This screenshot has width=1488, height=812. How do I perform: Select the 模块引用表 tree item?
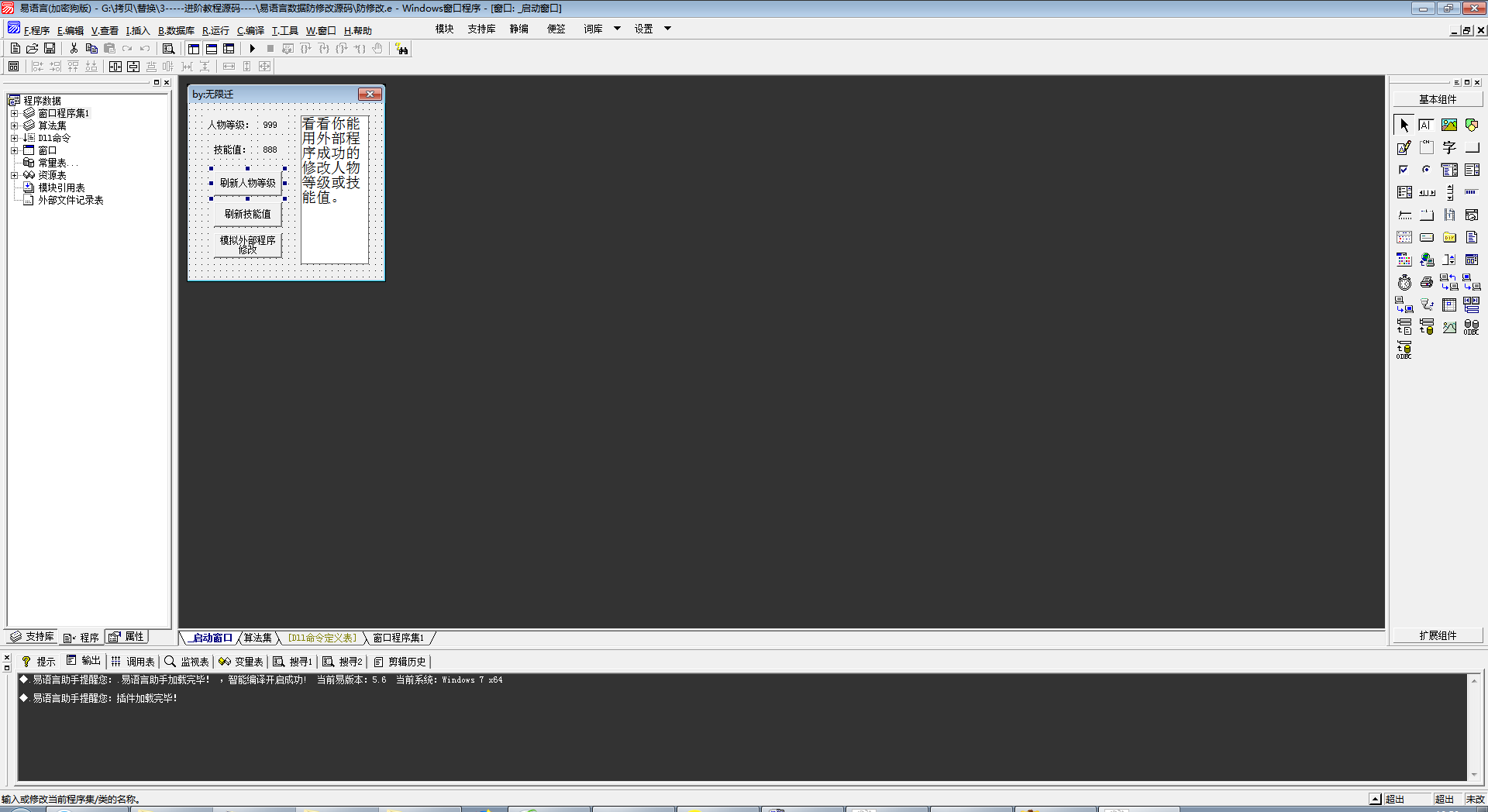coord(61,188)
